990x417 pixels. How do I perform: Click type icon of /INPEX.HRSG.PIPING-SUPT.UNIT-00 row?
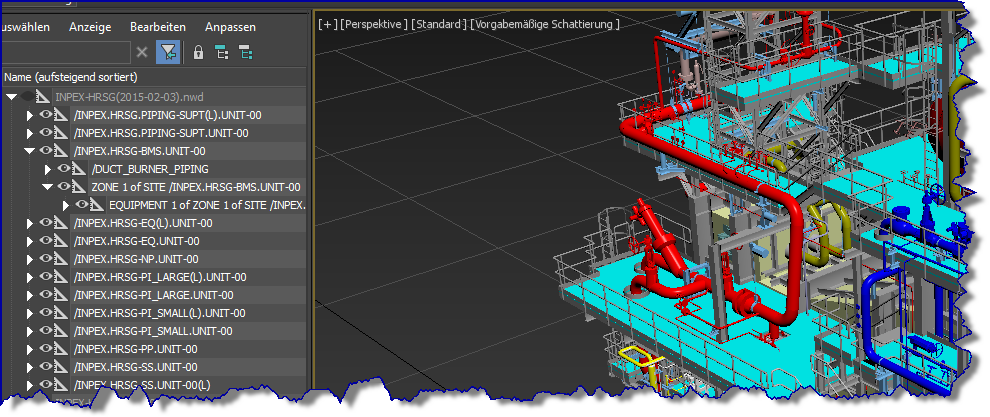pos(60,133)
